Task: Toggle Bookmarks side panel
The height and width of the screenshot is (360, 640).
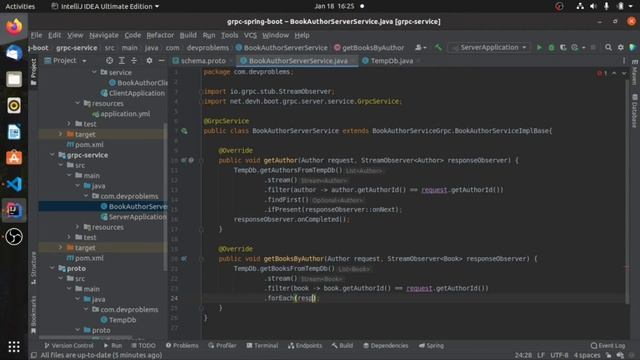Action: click(33, 314)
